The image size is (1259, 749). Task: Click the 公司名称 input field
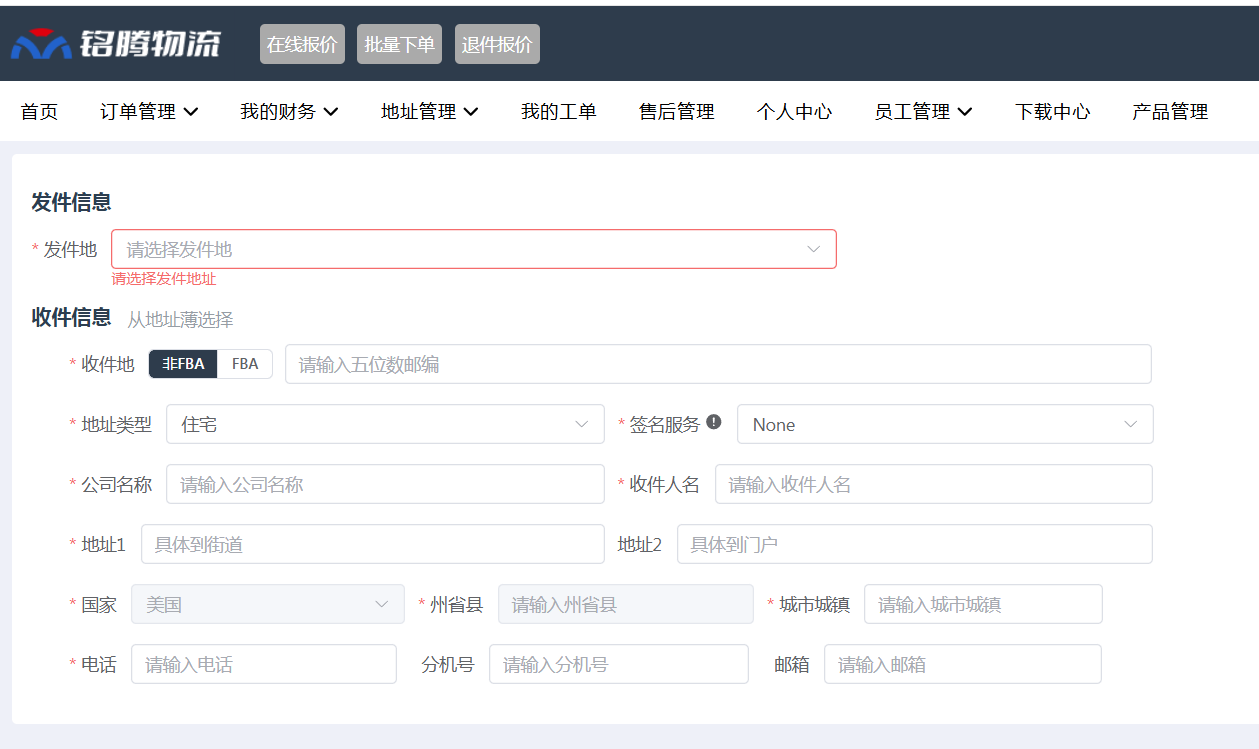pyautogui.click(x=385, y=484)
